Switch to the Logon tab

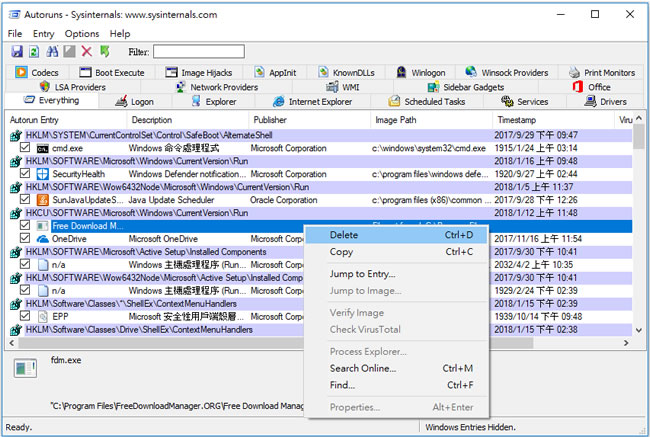135,102
